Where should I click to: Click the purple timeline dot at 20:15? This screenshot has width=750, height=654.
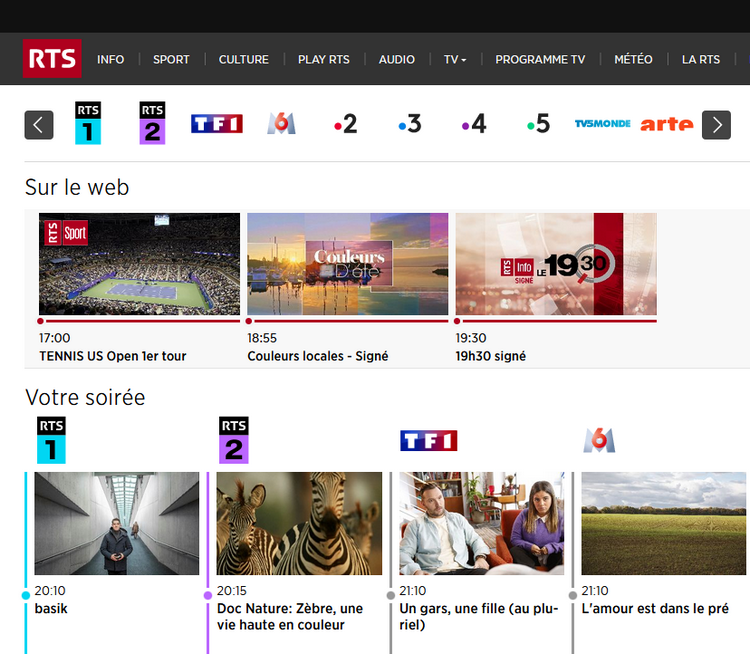208,596
